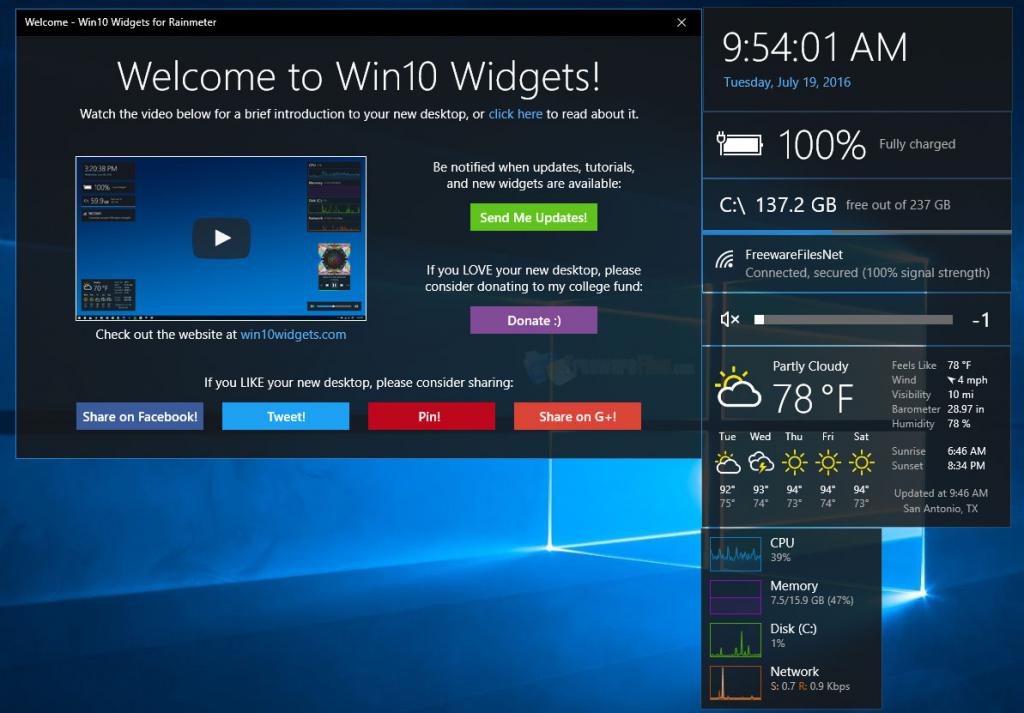This screenshot has width=1024, height=713.
Task: Click the Send Me Updates! button
Action: point(534,217)
